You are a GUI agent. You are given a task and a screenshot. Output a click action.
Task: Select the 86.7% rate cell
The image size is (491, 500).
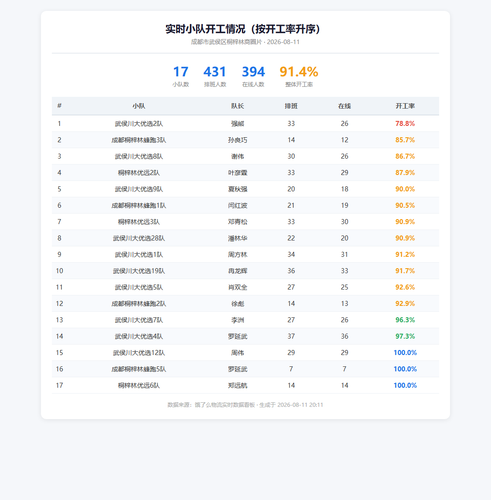tap(405, 156)
